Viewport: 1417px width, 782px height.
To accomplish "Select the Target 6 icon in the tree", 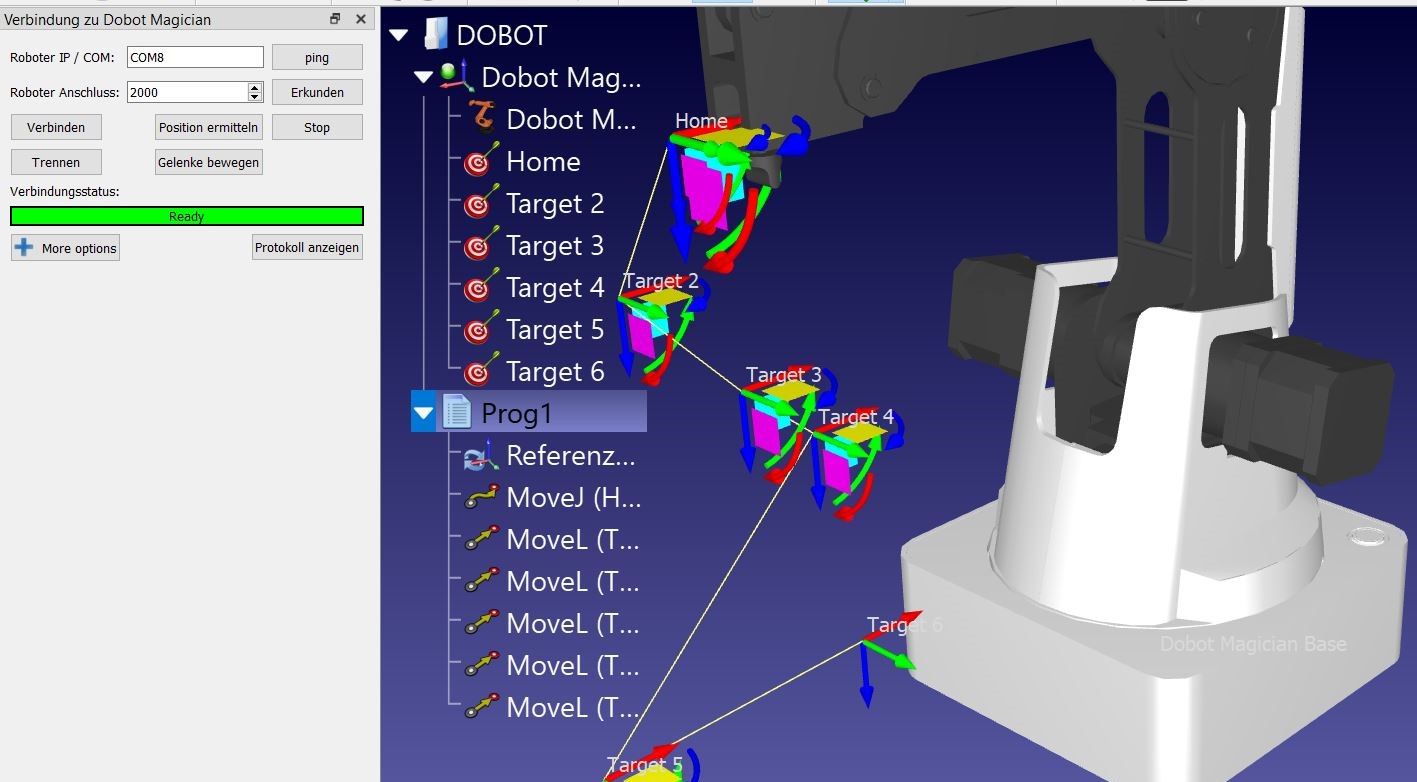I will click(x=481, y=371).
